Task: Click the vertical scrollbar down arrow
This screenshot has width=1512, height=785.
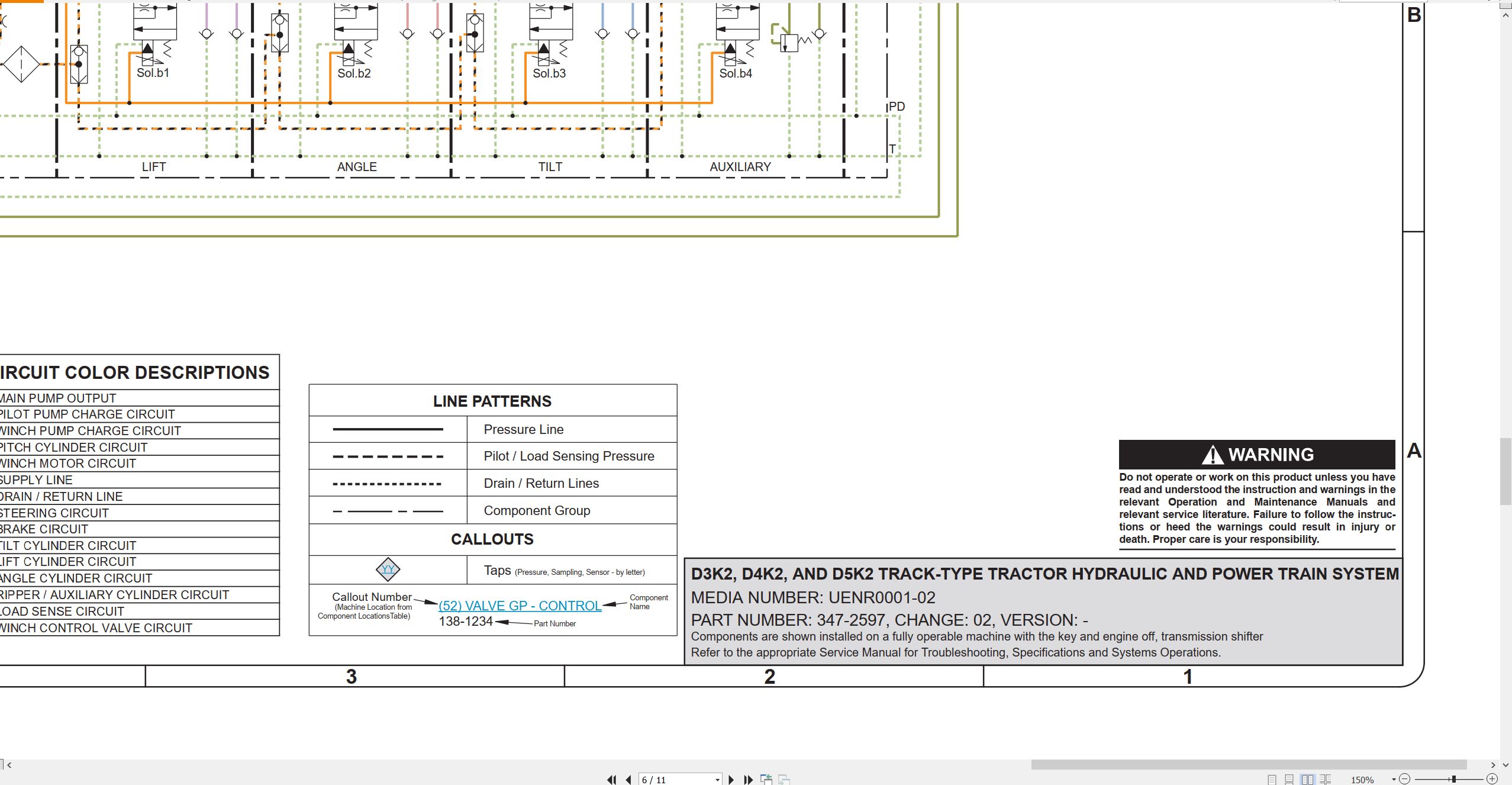Action: tap(1505, 765)
